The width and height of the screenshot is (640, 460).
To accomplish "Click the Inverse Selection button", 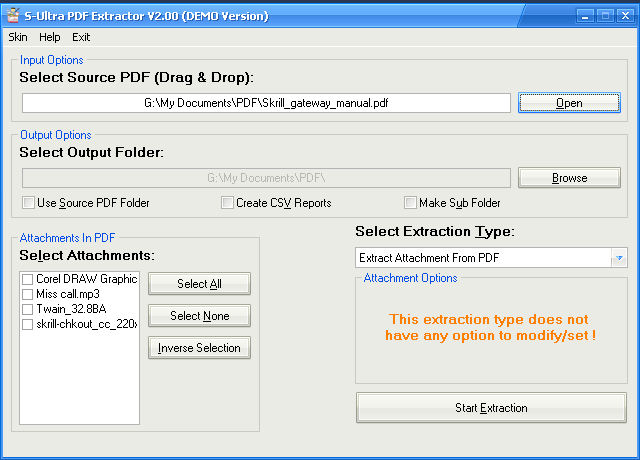I will click(x=199, y=348).
